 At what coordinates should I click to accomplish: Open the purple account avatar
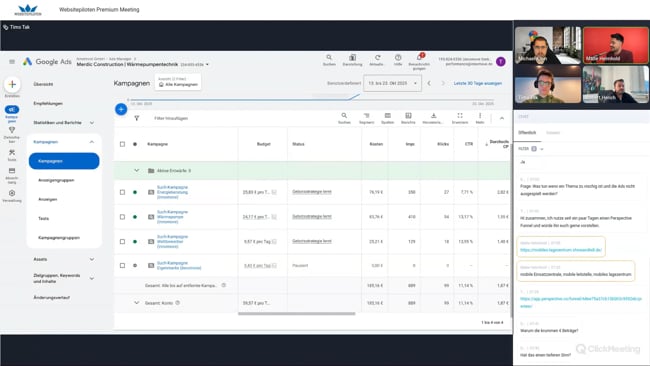(x=501, y=62)
